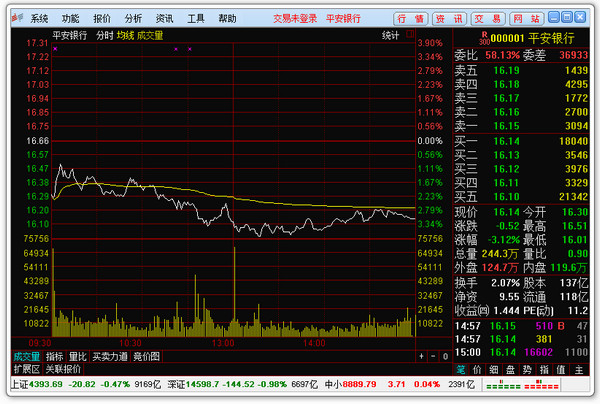Open the 功能 menu

(x=70, y=18)
